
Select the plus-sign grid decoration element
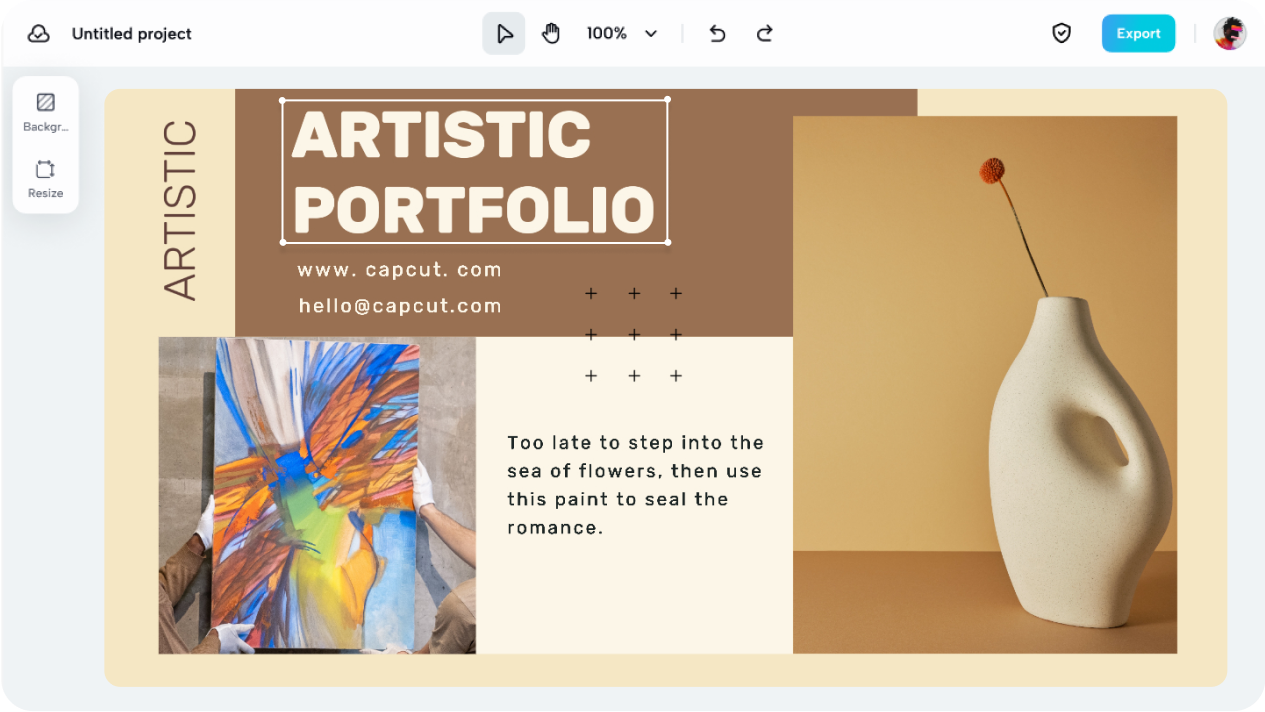(x=634, y=335)
